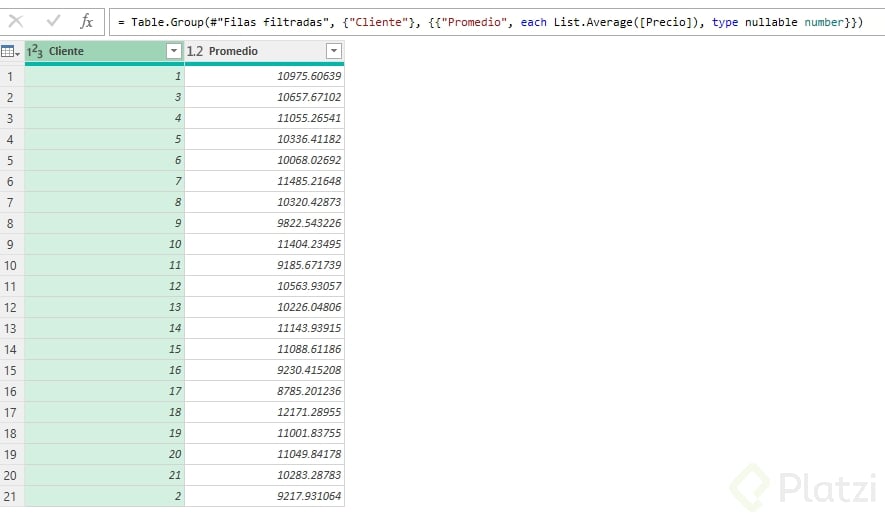Click the Promedio cell showing 8785.201236
The width and height of the screenshot is (885, 518).
click(265, 391)
